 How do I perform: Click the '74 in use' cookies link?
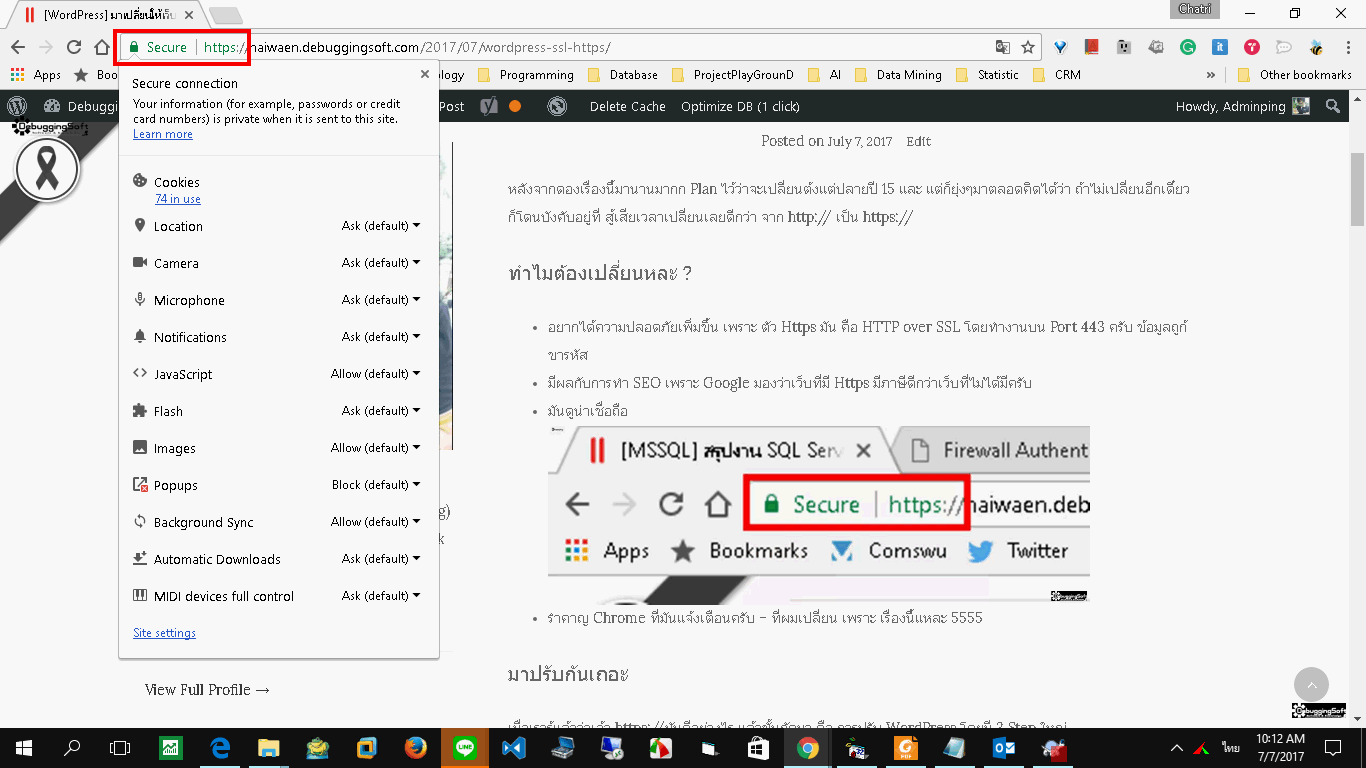(x=178, y=199)
